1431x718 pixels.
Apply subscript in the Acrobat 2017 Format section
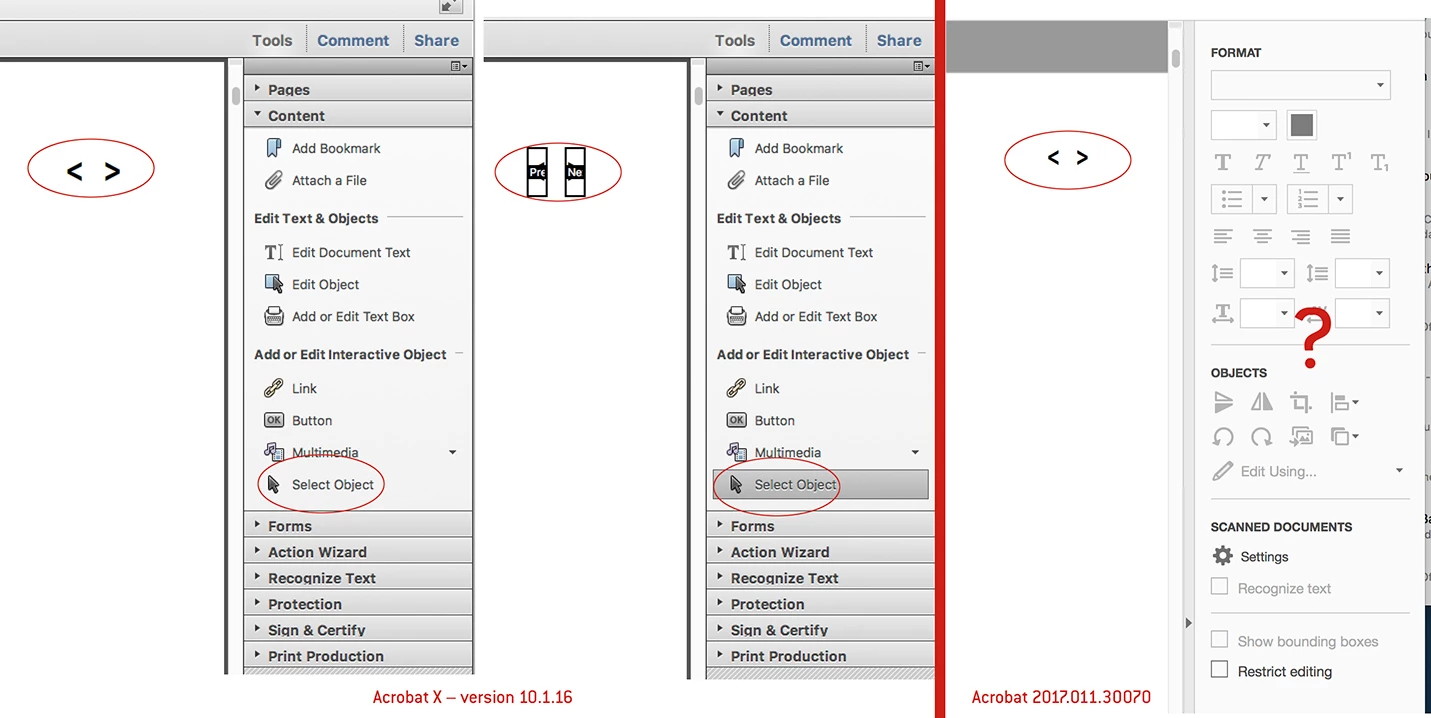coord(1379,162)
